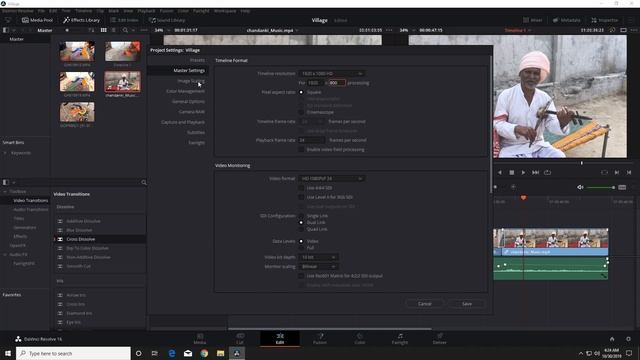Image resolution: width=640 pixels, height=360 pixels.
Task: Click Playback frame rate input field
Action: (x=311, y=140)
